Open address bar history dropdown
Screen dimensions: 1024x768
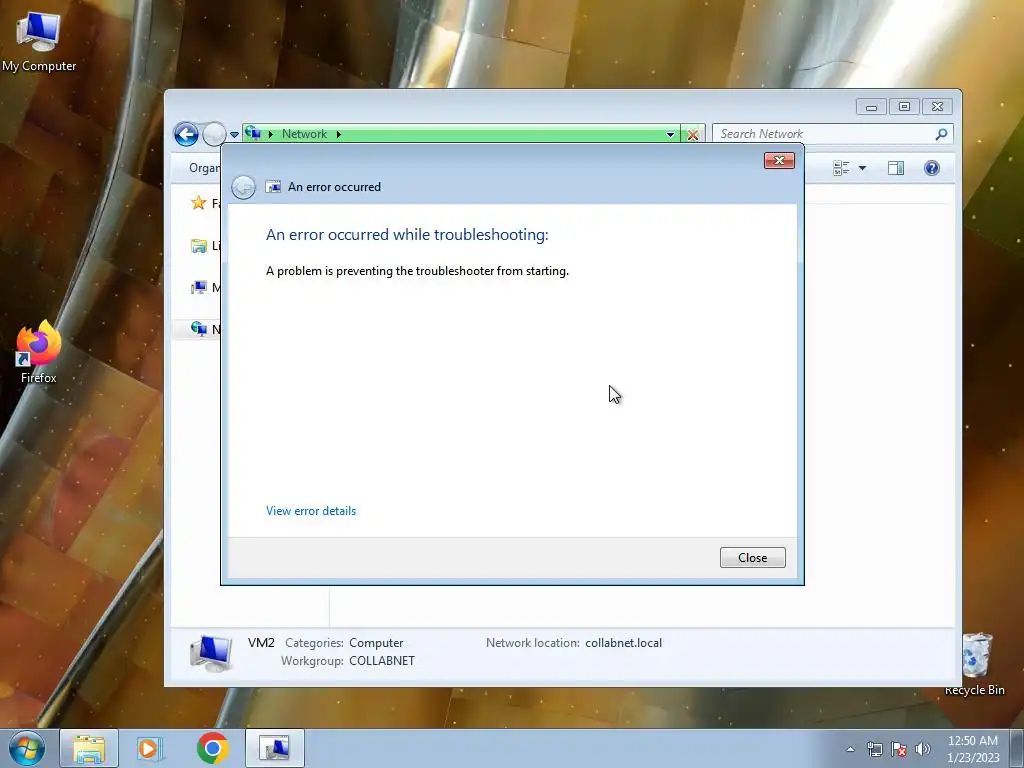(x=670, y=135)
